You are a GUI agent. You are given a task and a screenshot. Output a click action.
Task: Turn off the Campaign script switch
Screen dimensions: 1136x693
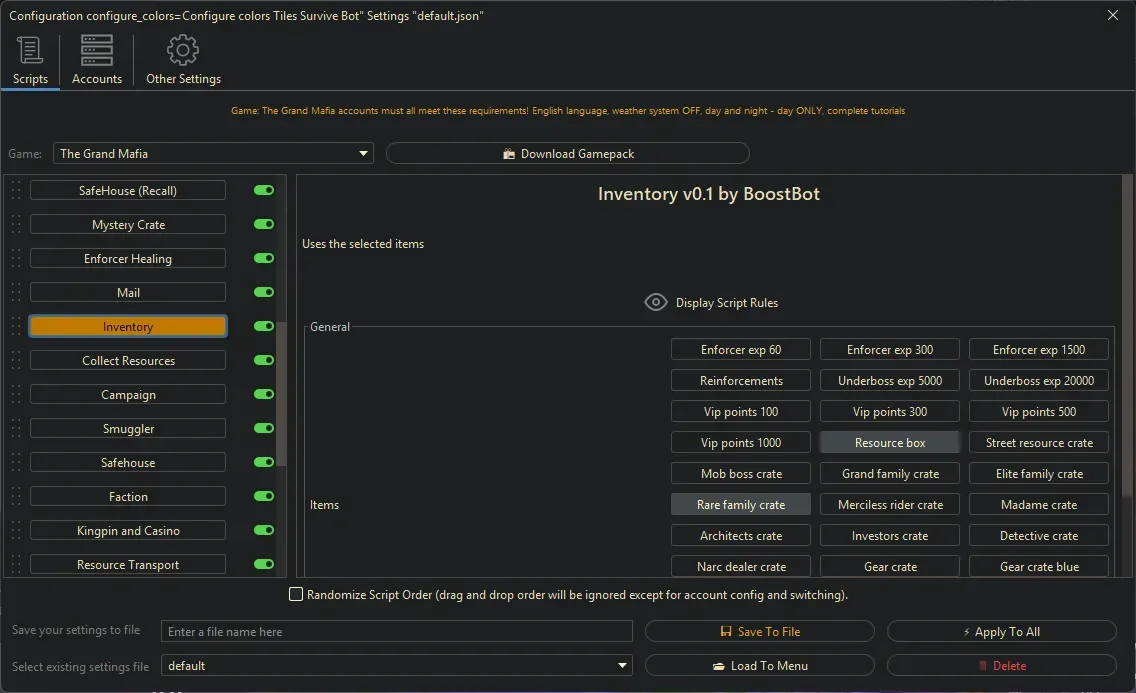[x=264, y=395]
